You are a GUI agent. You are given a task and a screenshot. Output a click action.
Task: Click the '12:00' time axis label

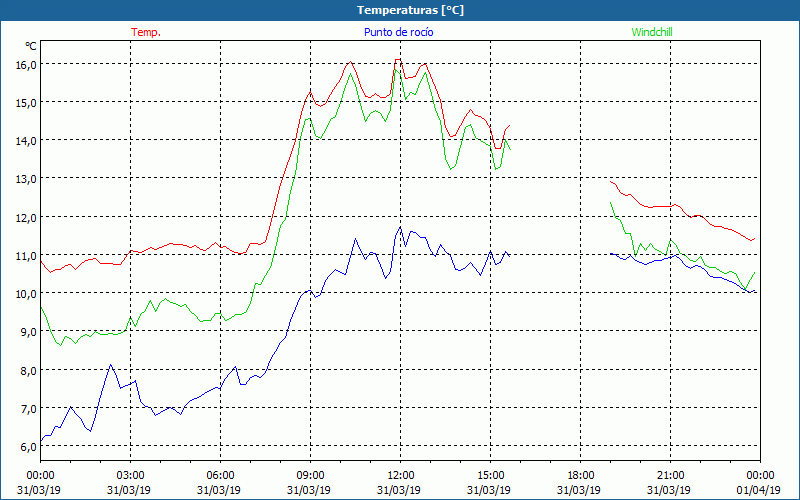click(400, 476)
